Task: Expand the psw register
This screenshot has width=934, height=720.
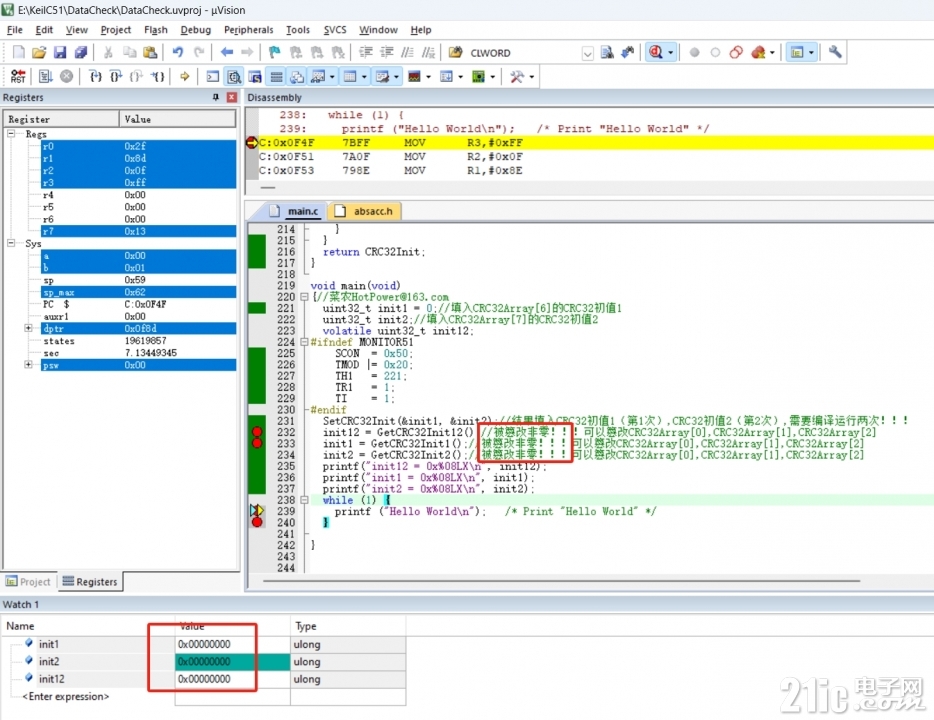Action: 28,364
